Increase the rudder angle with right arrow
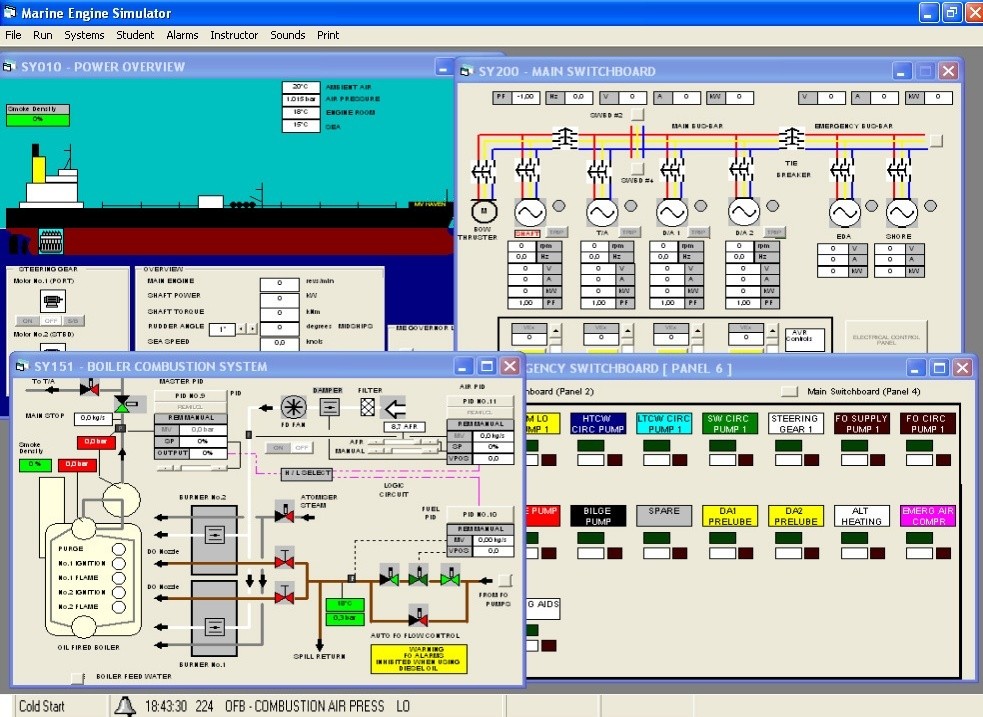983x717 pixels. click(x=252, y=327)
